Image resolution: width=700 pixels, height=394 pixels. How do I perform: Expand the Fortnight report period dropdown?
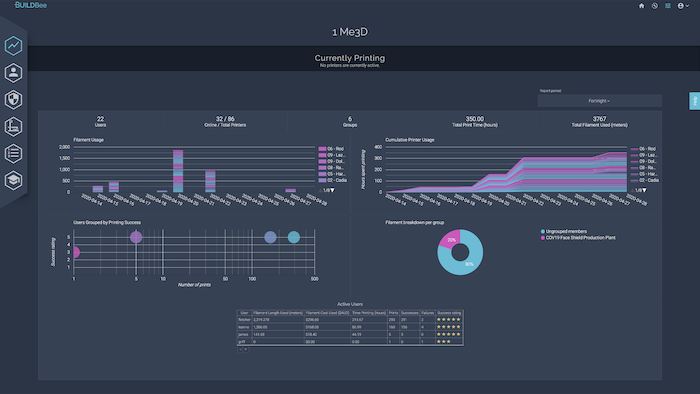[599, 101]
